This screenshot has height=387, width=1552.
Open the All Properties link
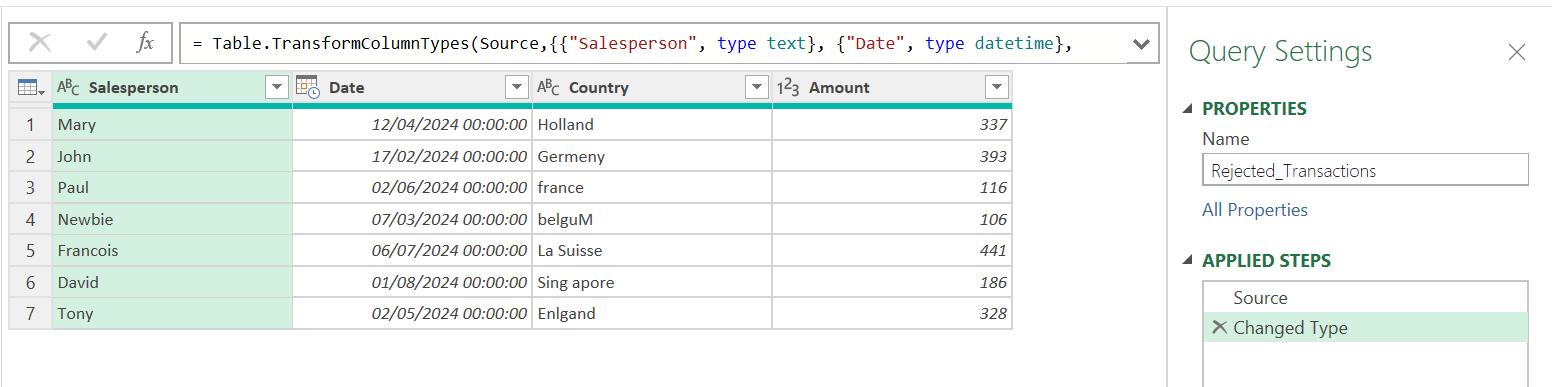tap(1255, 210)
